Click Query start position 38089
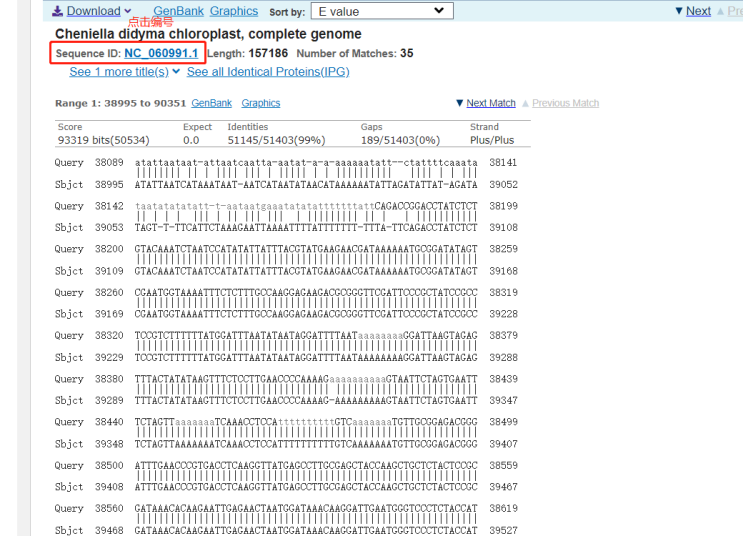743x536 pixels. [x=109, y=163]
